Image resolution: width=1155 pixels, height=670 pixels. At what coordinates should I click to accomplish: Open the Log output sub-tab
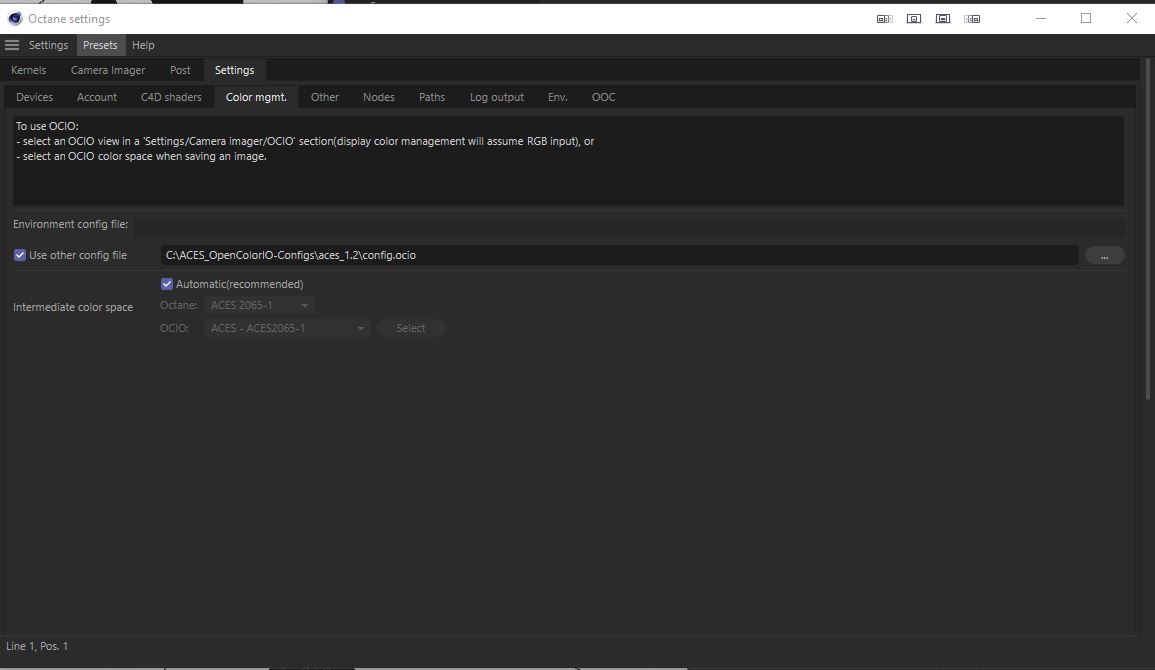(x=496, y=96)
